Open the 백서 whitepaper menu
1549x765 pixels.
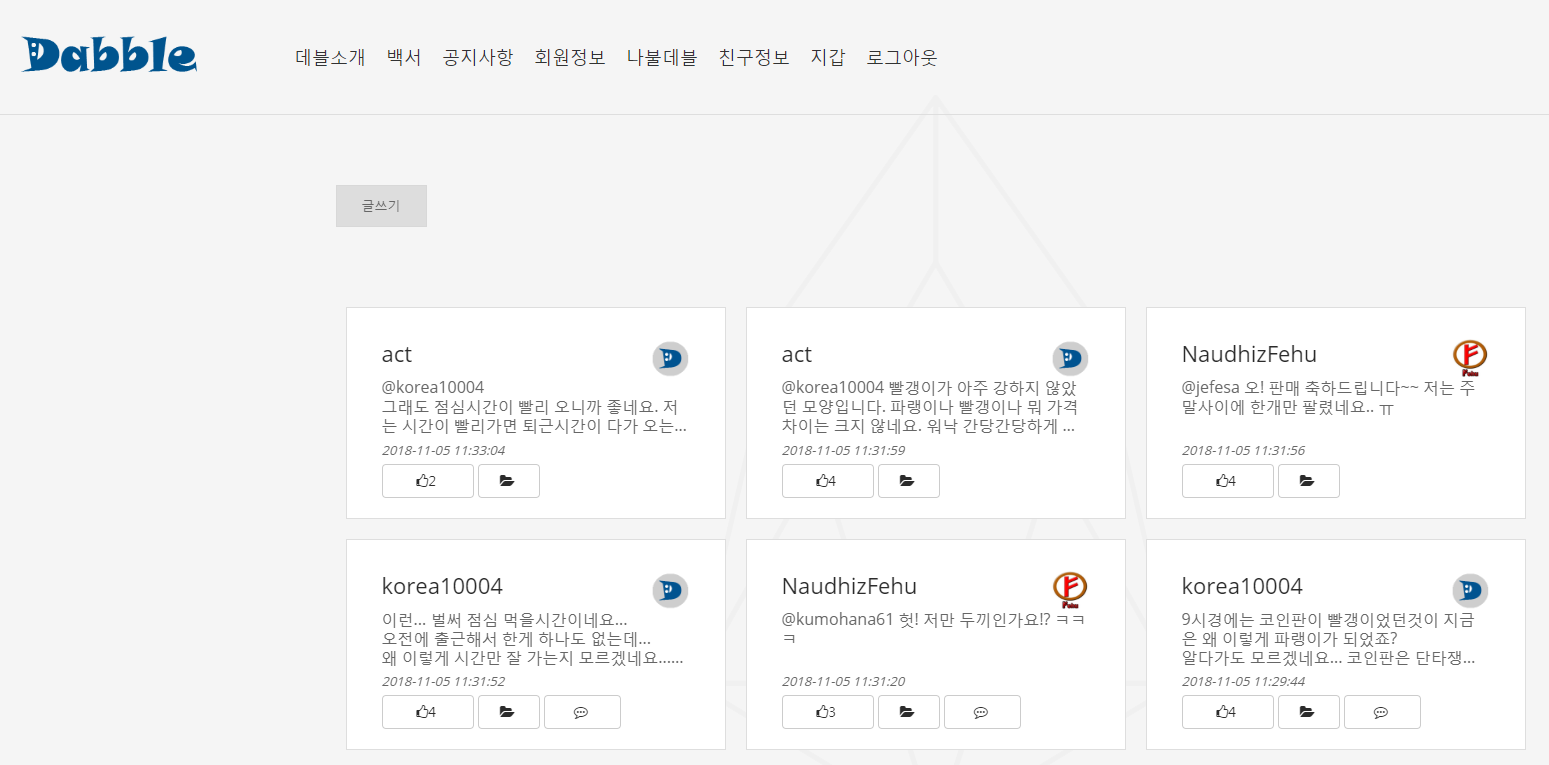pyautogui.click(x=403, y=57)
